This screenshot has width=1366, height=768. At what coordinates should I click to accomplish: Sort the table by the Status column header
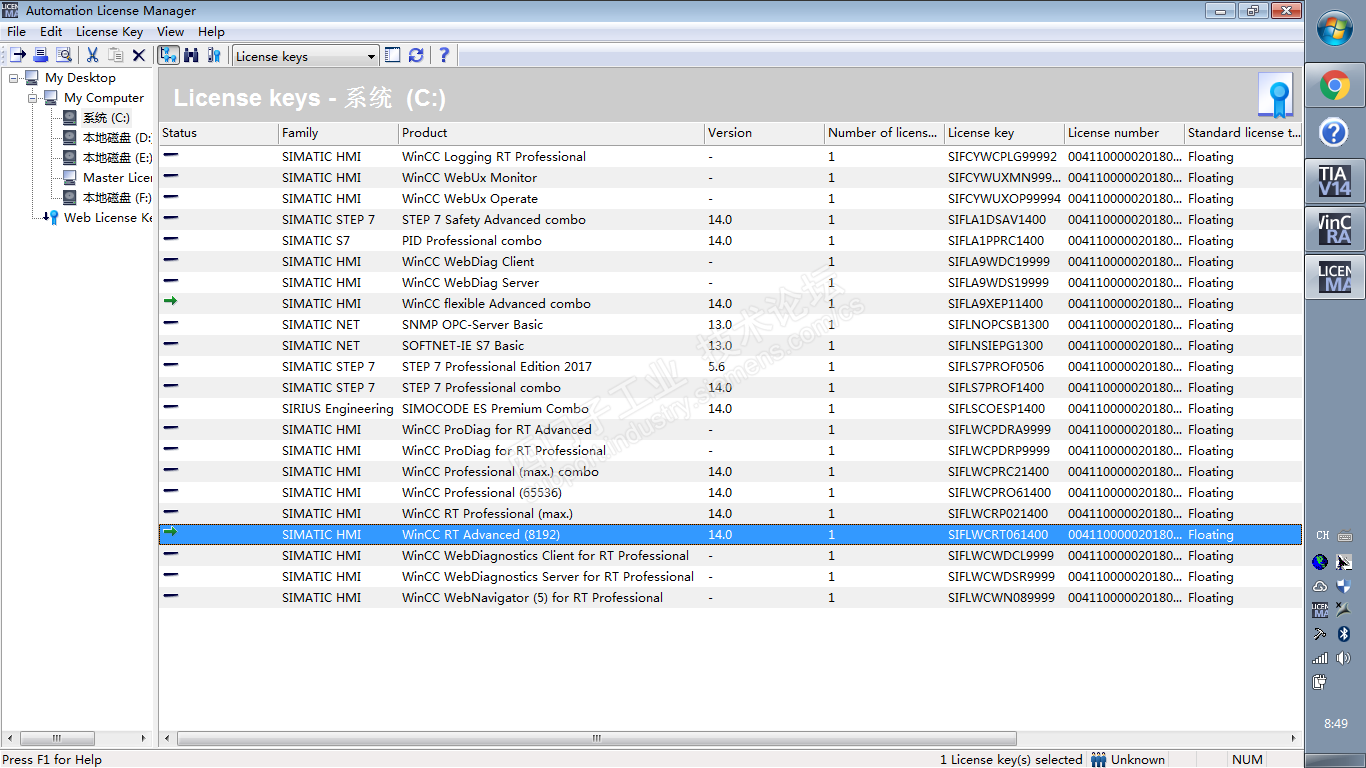(218, 133)
